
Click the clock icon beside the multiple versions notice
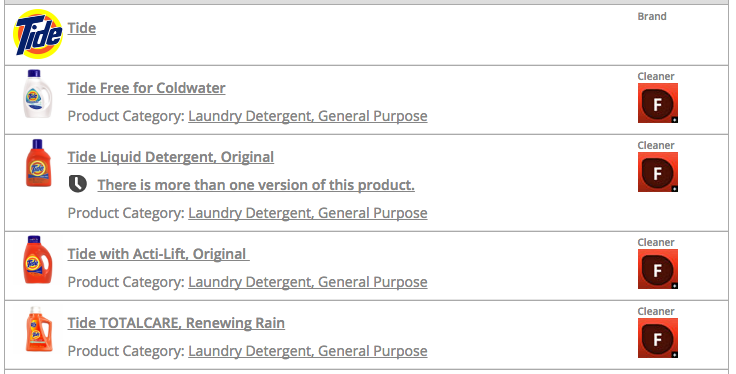(x=78, y=184)
